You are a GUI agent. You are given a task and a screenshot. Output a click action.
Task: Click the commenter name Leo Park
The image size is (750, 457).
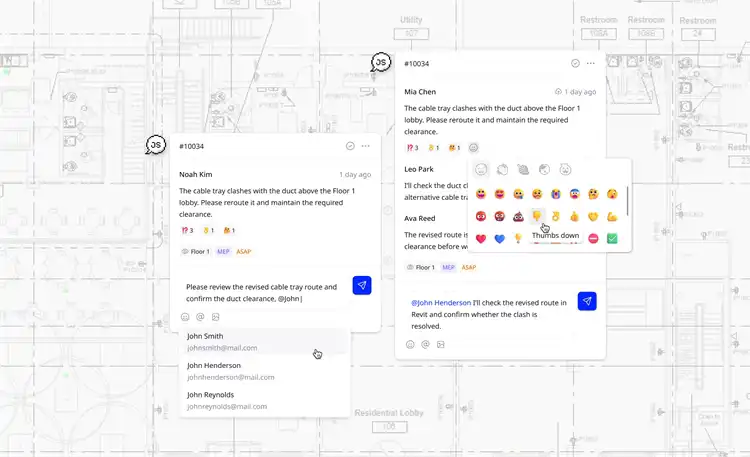coord(419,169)
